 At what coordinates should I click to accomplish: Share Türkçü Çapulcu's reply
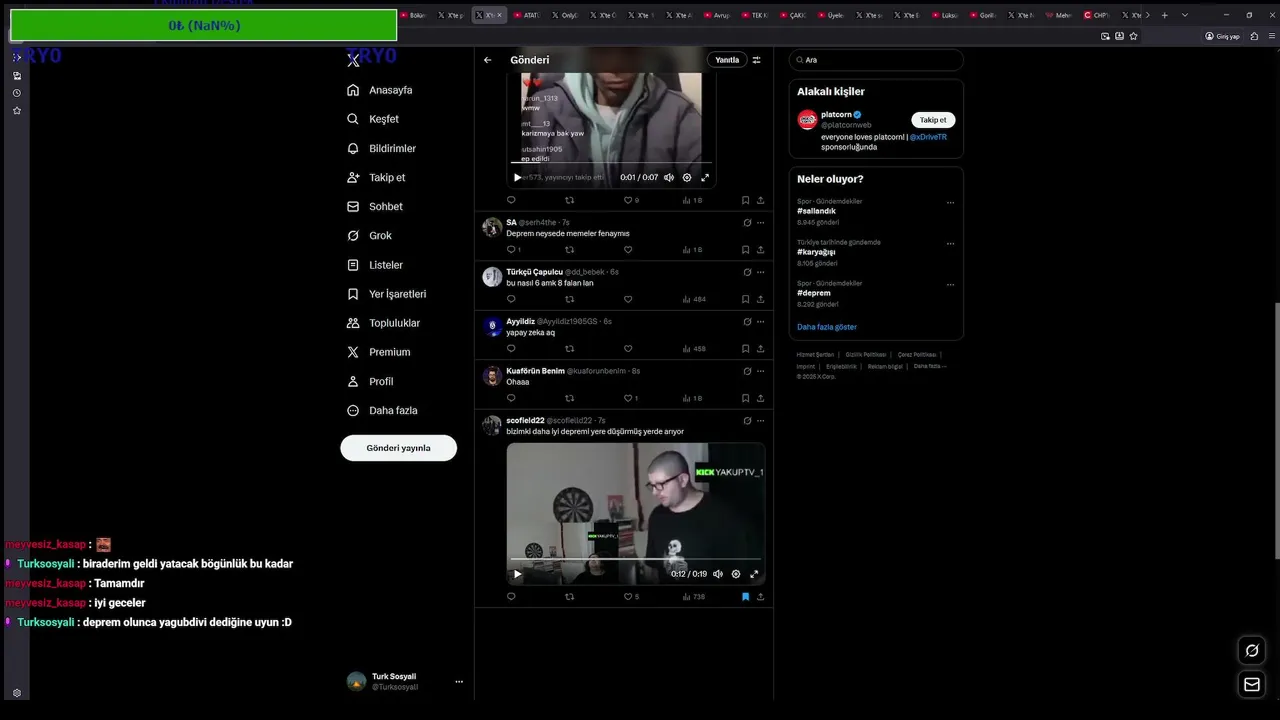[761, 299]
